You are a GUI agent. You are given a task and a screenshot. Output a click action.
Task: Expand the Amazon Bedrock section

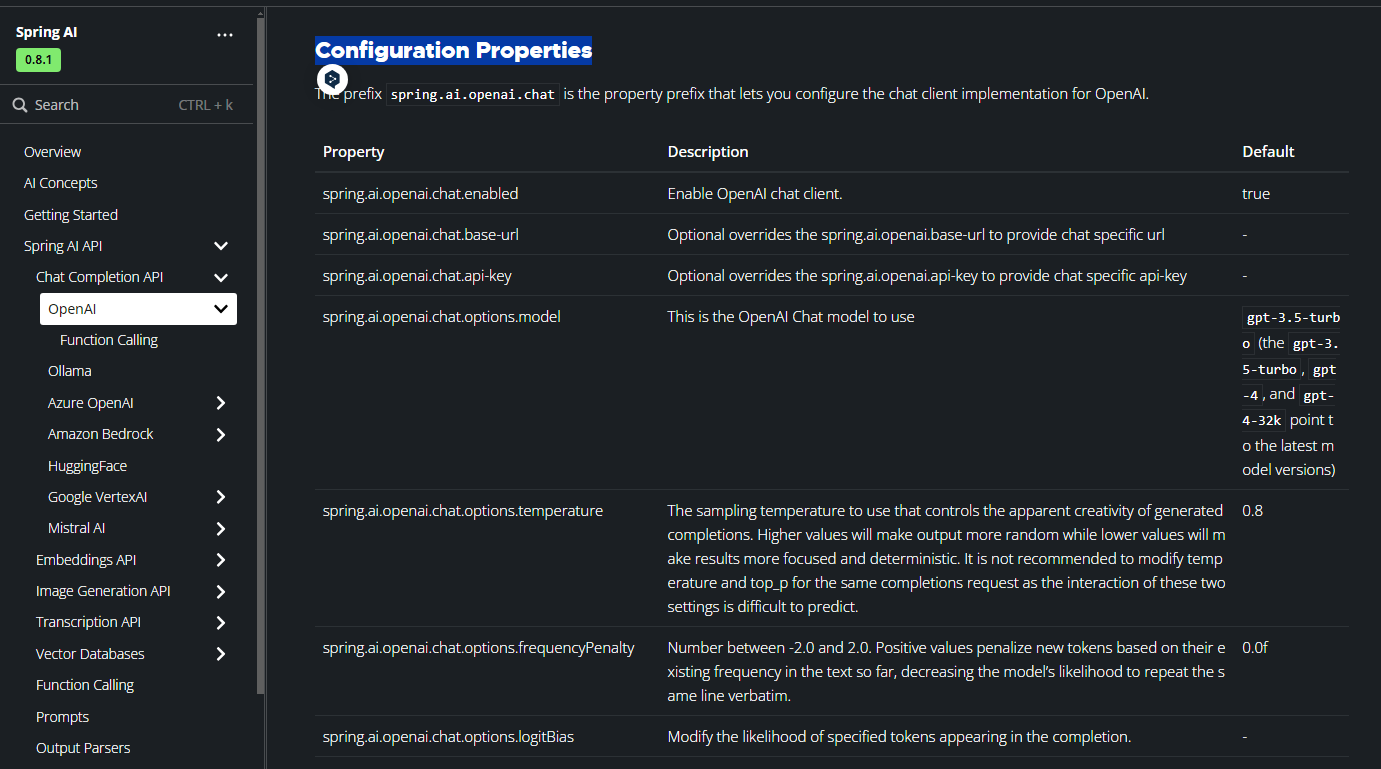221,434
